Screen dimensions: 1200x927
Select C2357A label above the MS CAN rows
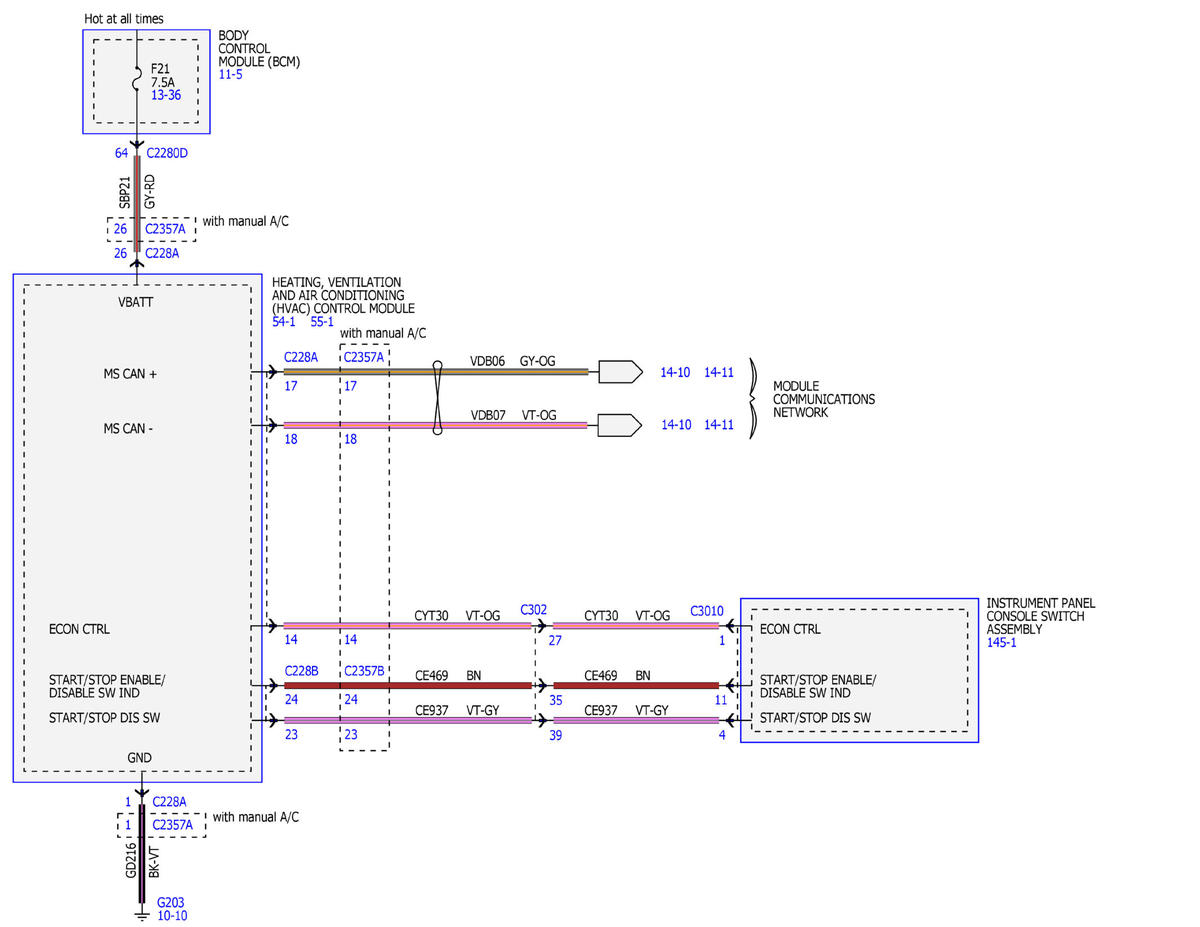[363, 357]
